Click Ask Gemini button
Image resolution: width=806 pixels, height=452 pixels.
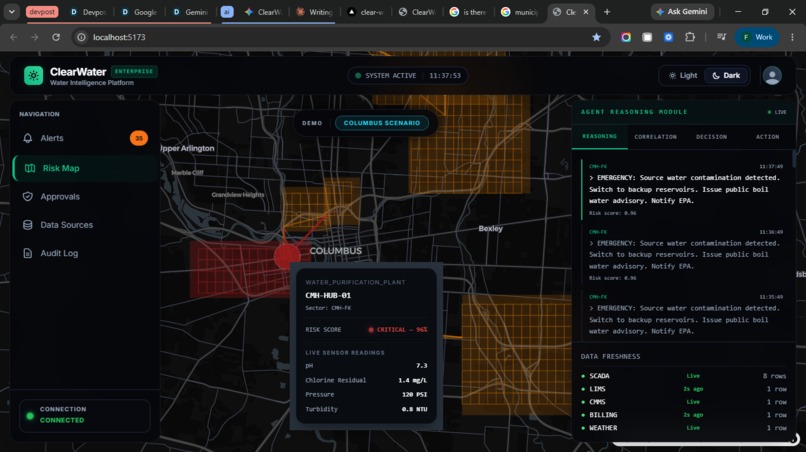683,11
